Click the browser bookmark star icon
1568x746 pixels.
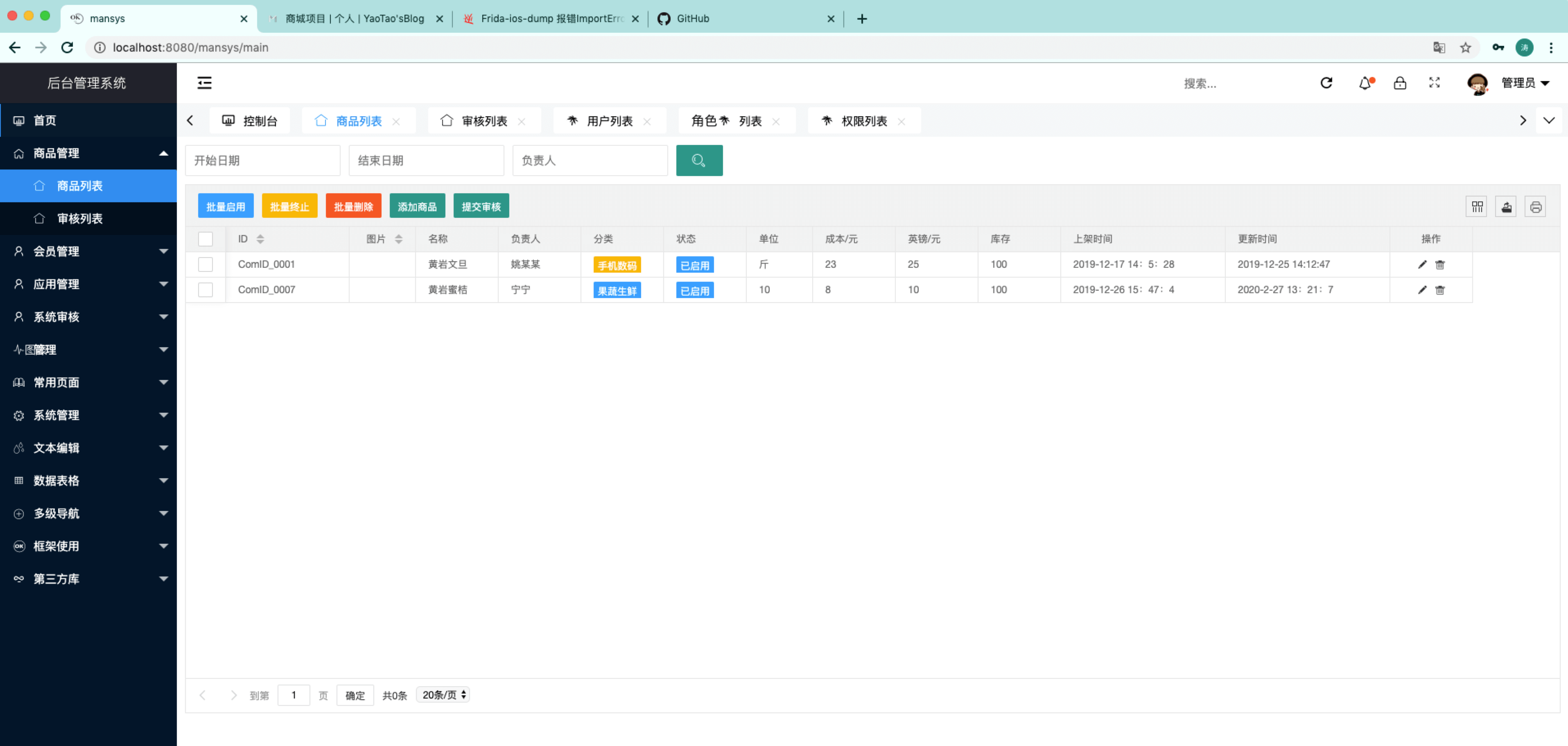(x=1466, y=47)
